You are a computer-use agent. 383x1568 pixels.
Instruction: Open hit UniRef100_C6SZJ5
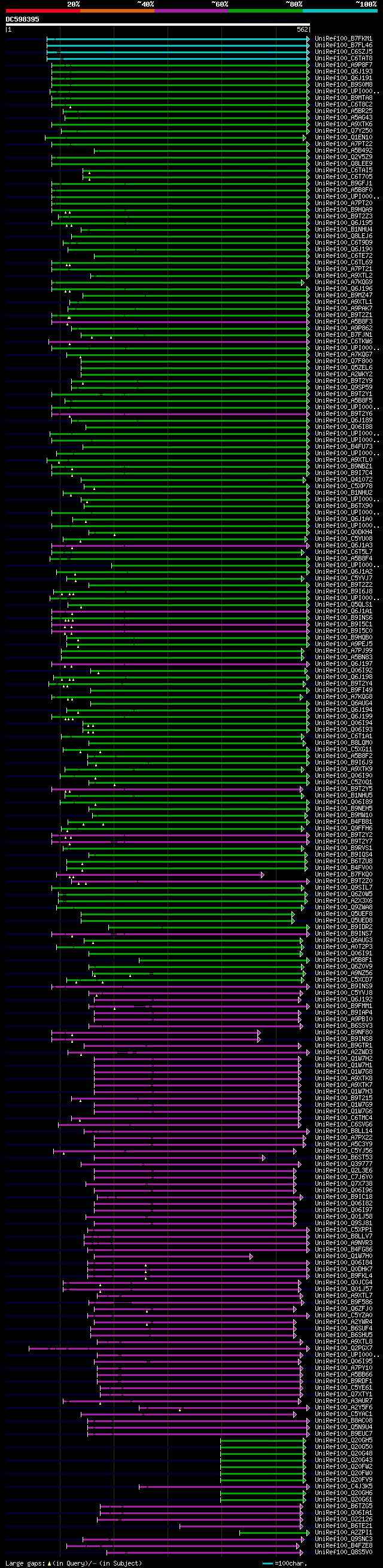[x=344, y=53]
